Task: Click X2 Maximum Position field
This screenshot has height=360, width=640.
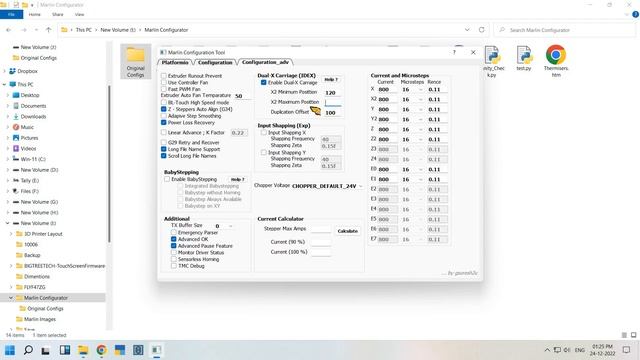Action: [x=333, y=102]
